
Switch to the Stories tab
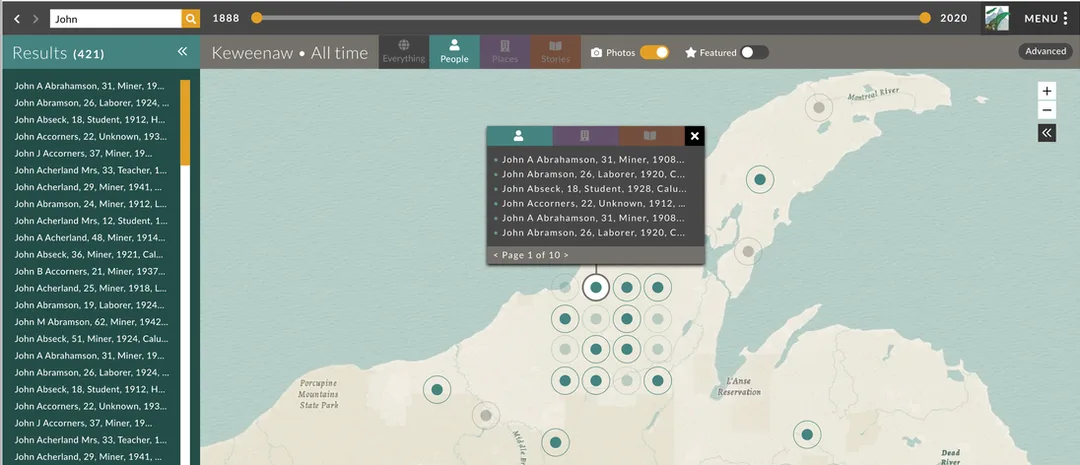point(555,52)
